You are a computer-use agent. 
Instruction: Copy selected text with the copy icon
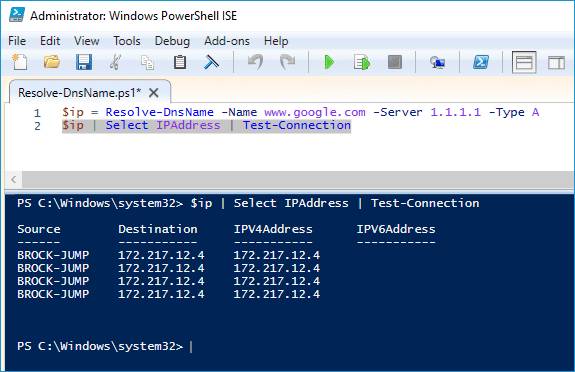(x=147, y=62)
